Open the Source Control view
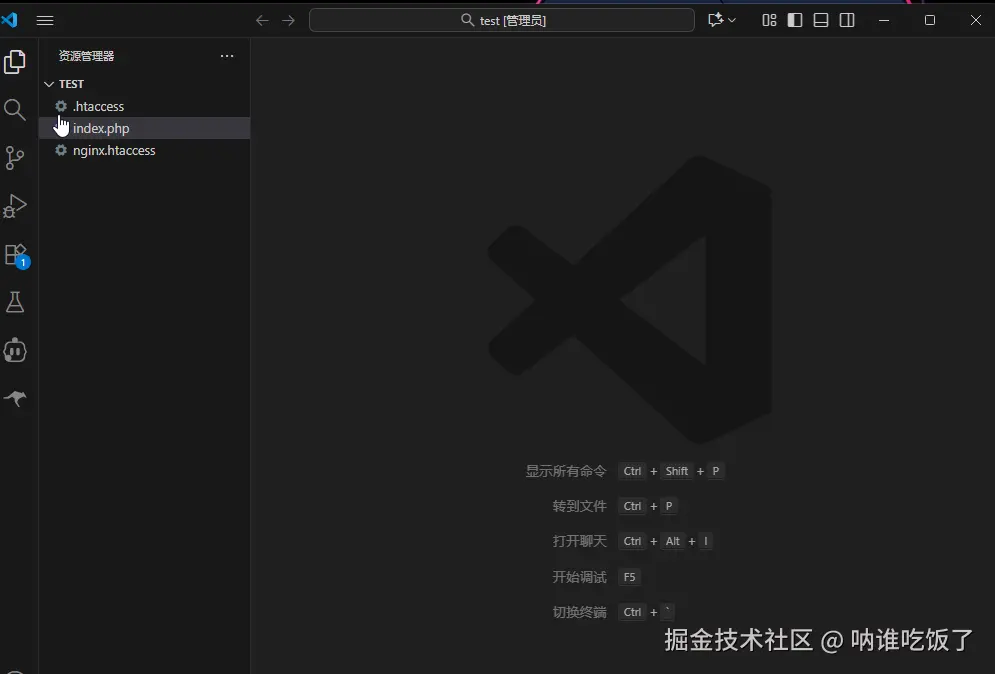The image size is (995, 674). tap(15, 157)
